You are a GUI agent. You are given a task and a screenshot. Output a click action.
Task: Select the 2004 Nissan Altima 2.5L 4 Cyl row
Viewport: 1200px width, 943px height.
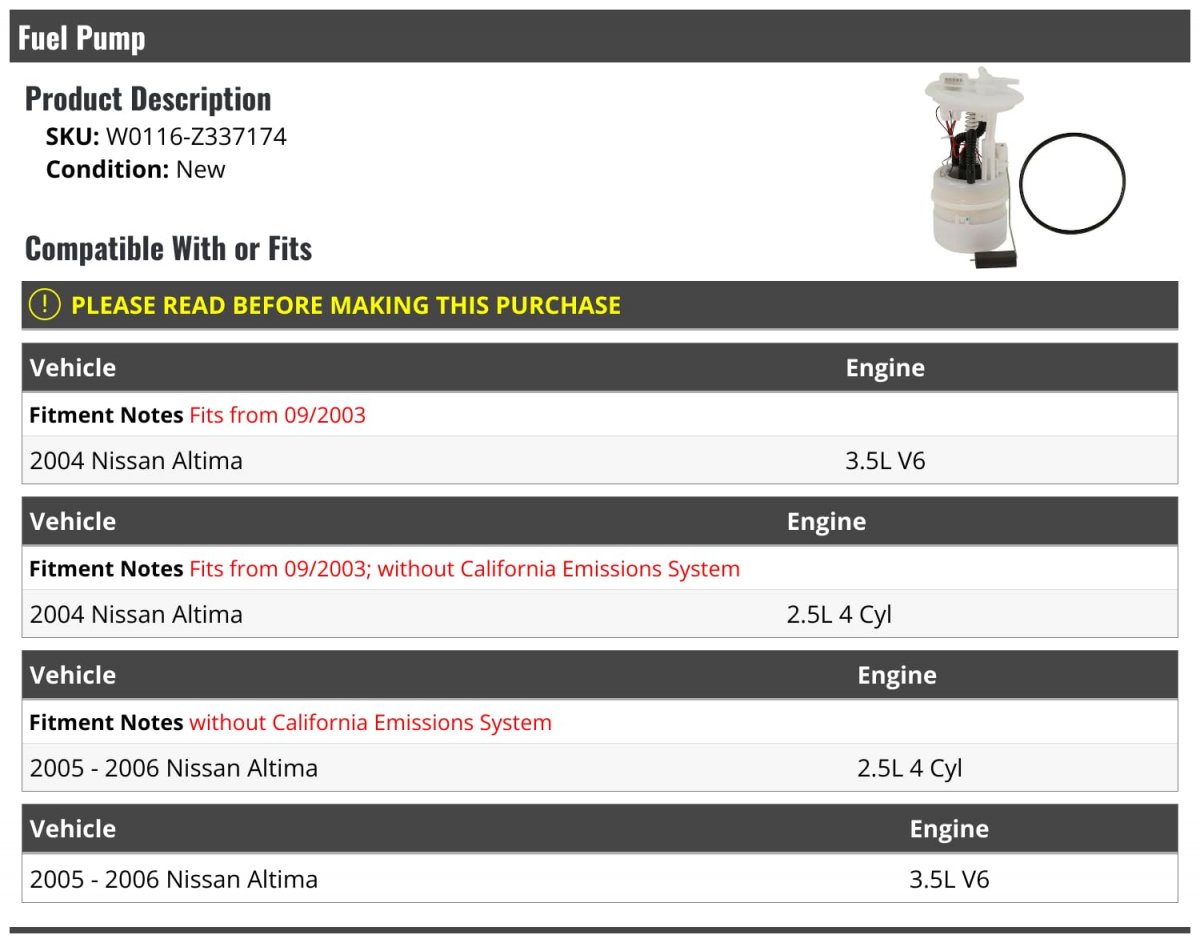point(600,614)
